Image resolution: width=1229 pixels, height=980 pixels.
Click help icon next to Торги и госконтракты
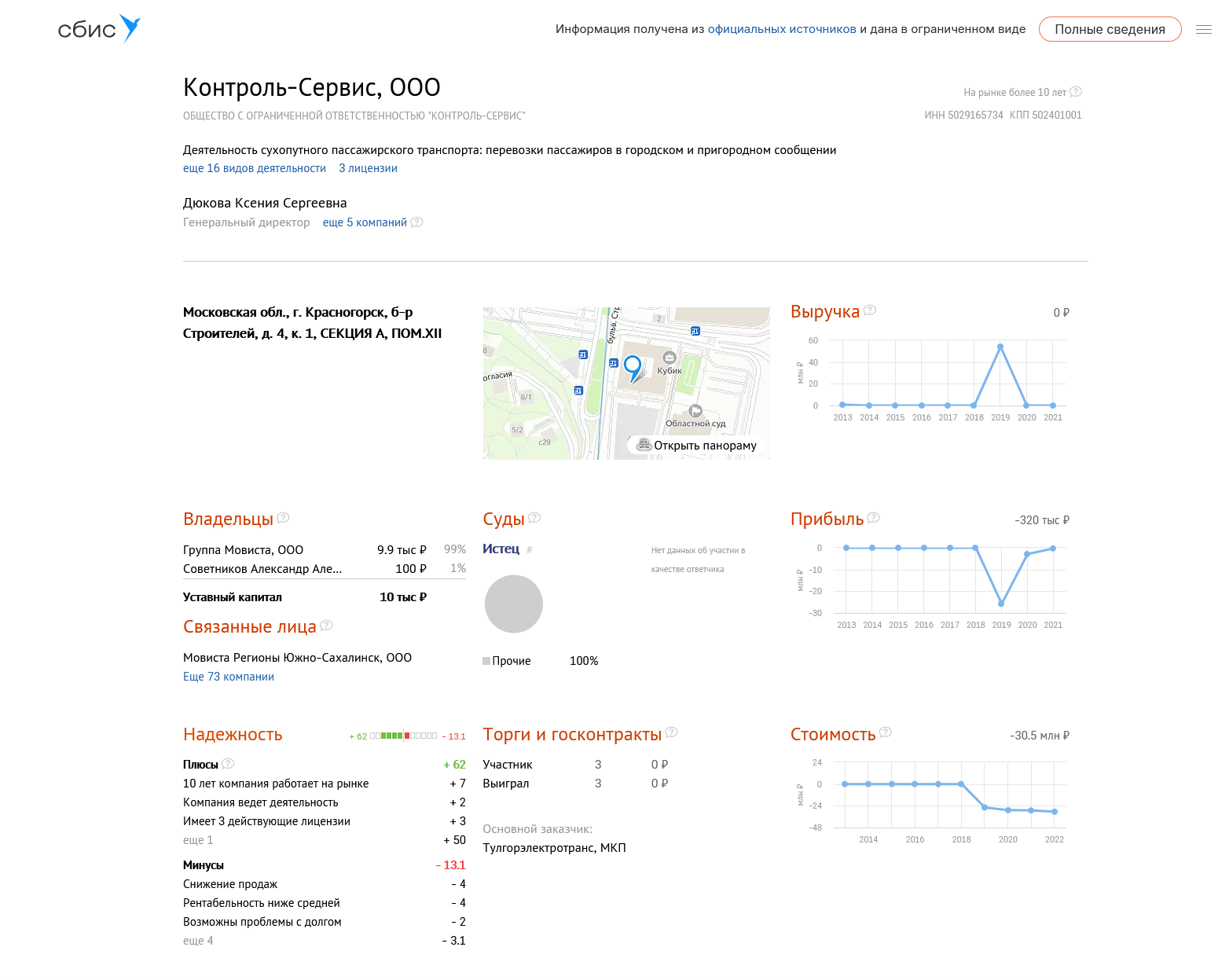coord(671,732)
